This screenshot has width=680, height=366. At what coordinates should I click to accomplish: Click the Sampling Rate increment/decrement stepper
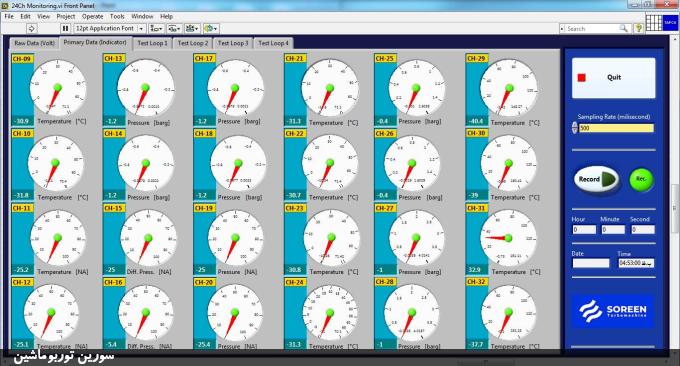tap(575, 128)
